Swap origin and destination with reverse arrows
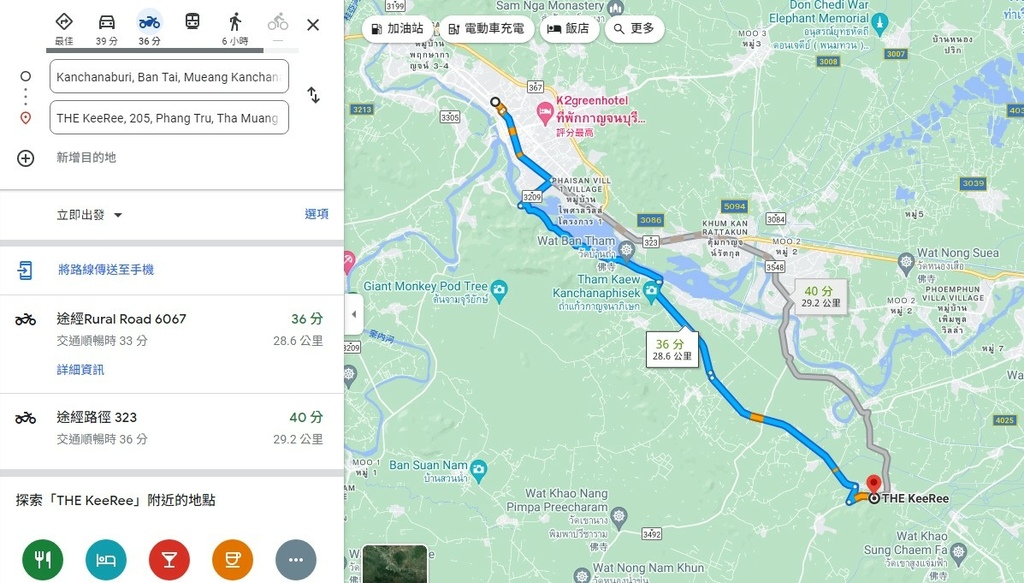The image size is (1024, 583). click(313, 95)
